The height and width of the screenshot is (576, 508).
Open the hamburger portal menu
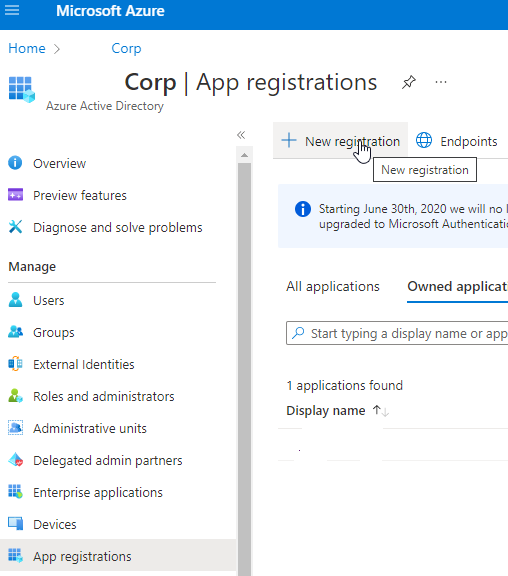pyautogui.click(x=12, y=10)
